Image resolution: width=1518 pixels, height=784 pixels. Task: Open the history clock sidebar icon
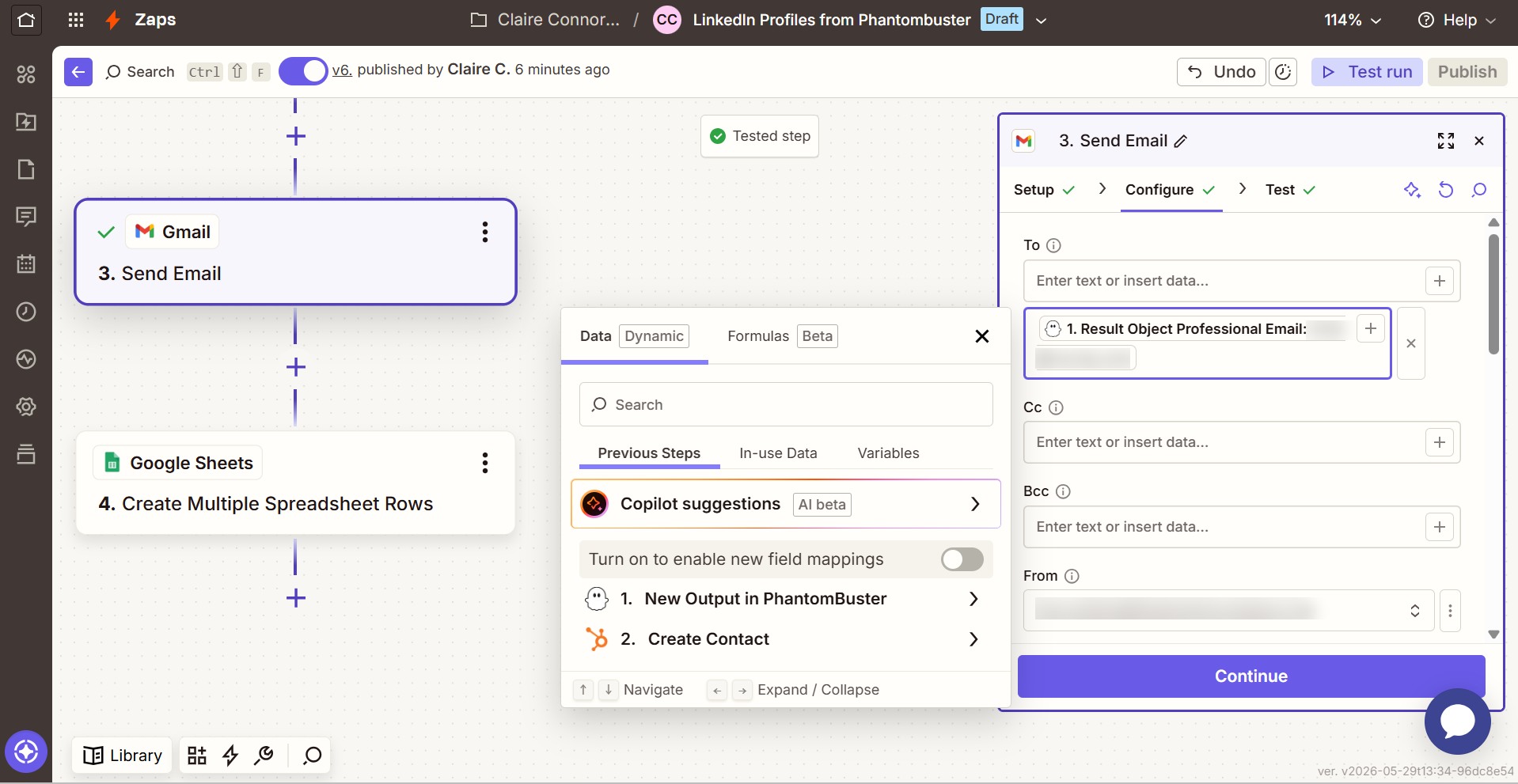[x=26, y=312]
